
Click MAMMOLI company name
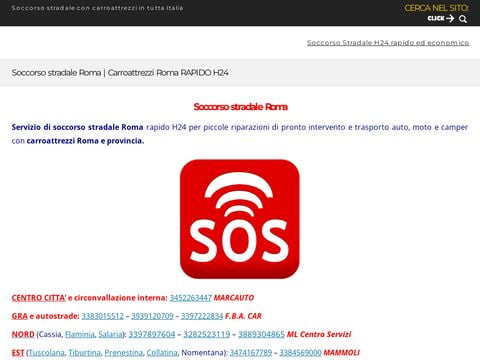[341, 352]
